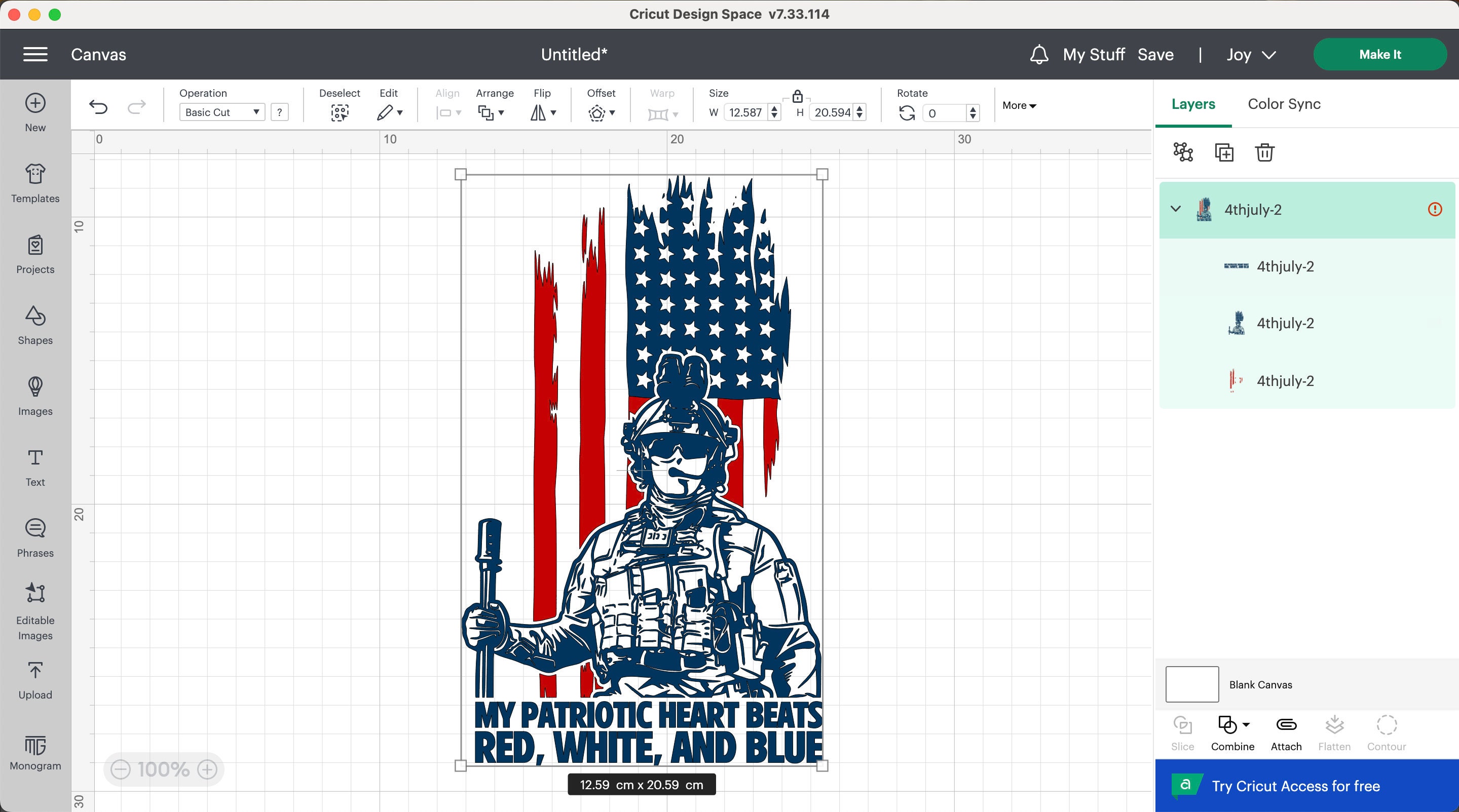
Task: Switch to the Color Sync tab
Action: point(1284,104)
